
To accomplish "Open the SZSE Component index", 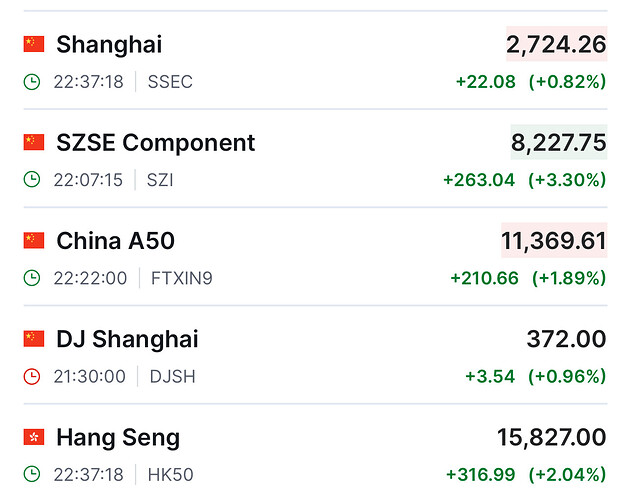I will tap(156, 142).
